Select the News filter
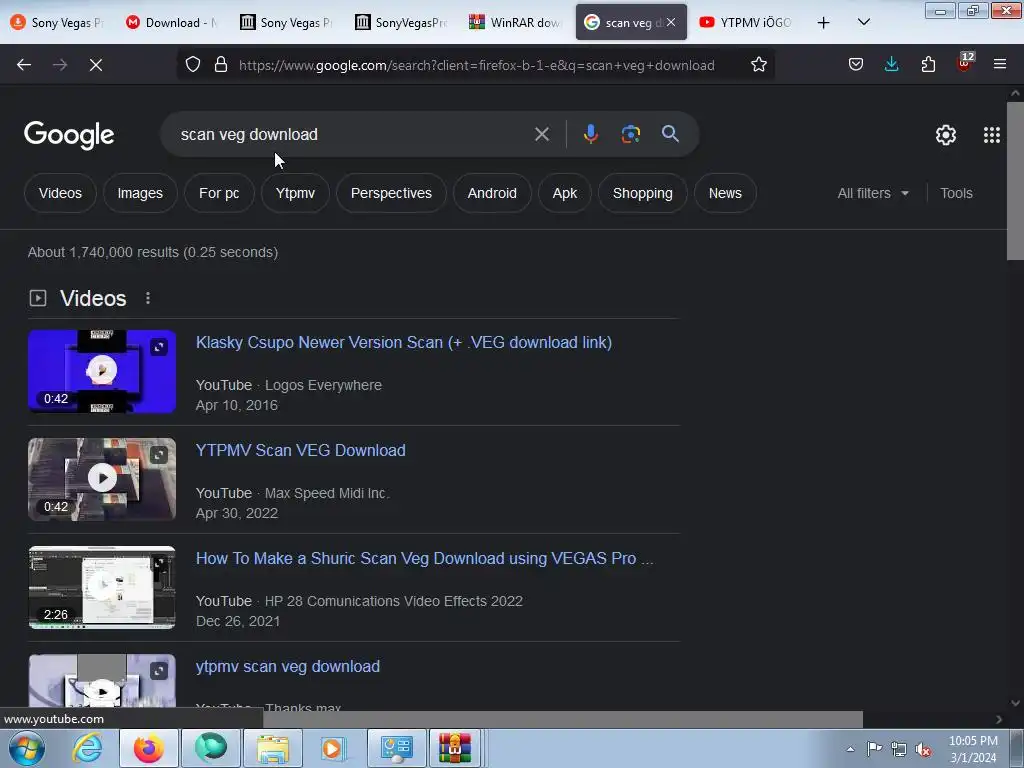This screenshot has width=1024, height=768. pyautogui.click(x=725, y=193)
